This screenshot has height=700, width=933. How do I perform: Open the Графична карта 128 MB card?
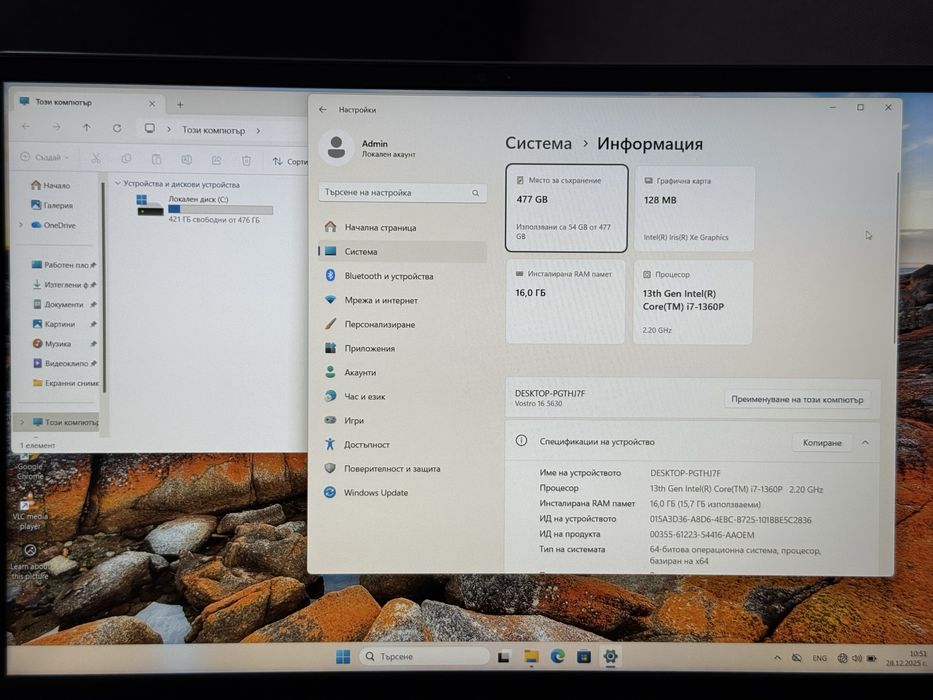coord(694,209)
